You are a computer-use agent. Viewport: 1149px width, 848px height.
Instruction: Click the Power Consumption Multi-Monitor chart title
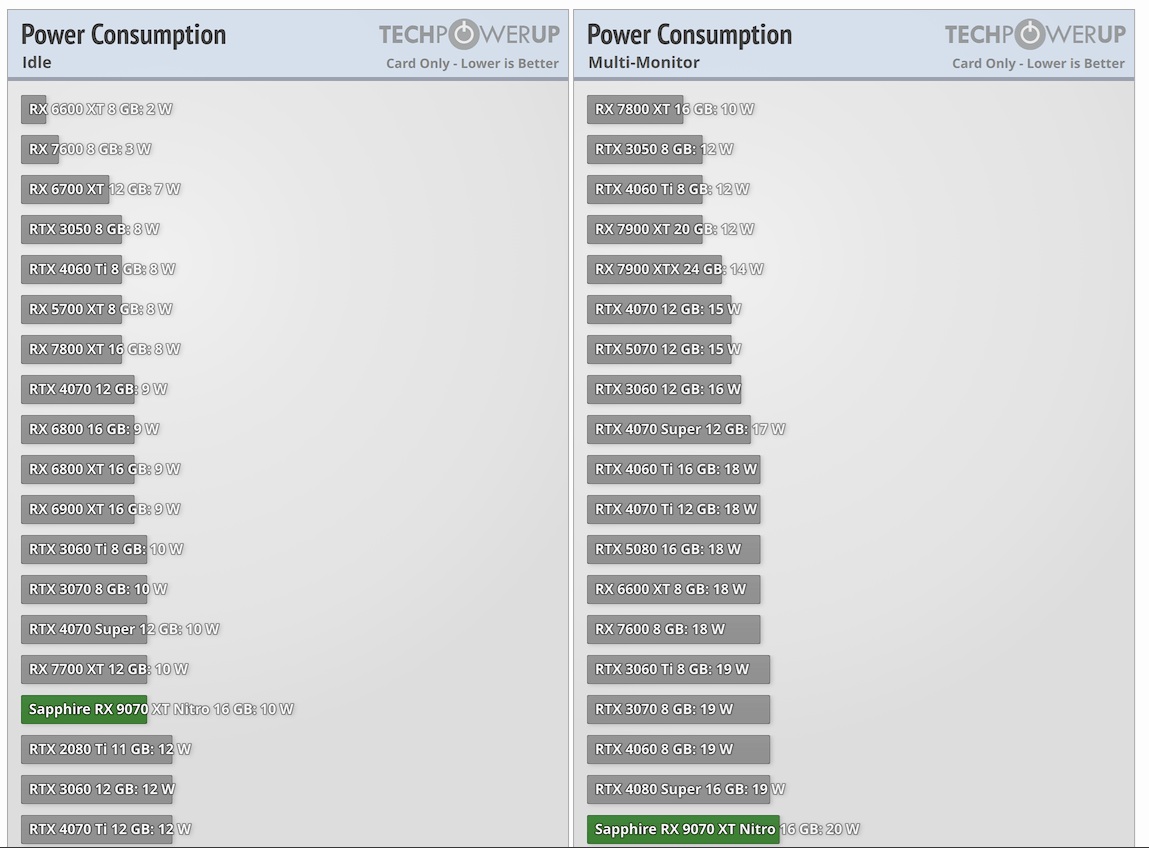(x=690, y=35)
